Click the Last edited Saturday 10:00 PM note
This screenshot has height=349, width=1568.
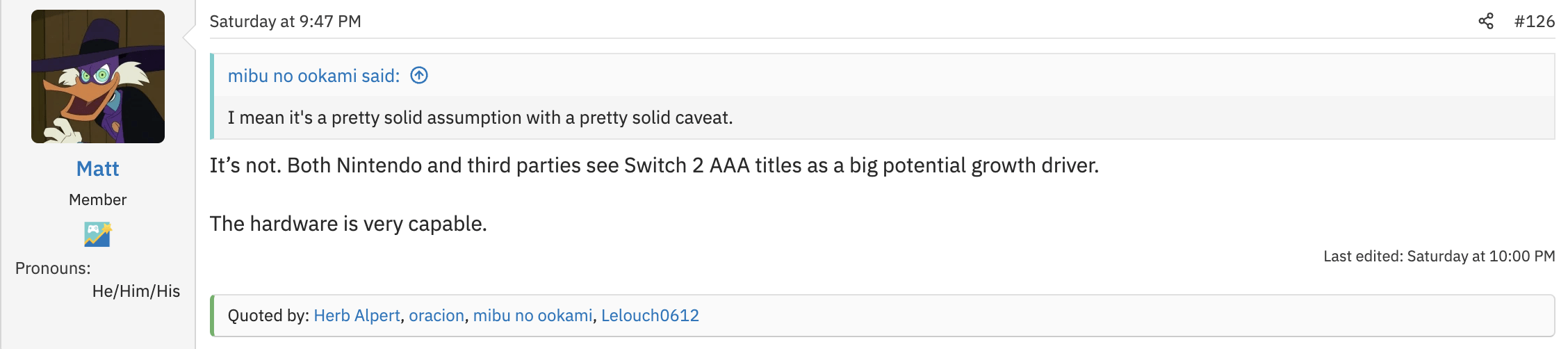(x=1439, y=257)
